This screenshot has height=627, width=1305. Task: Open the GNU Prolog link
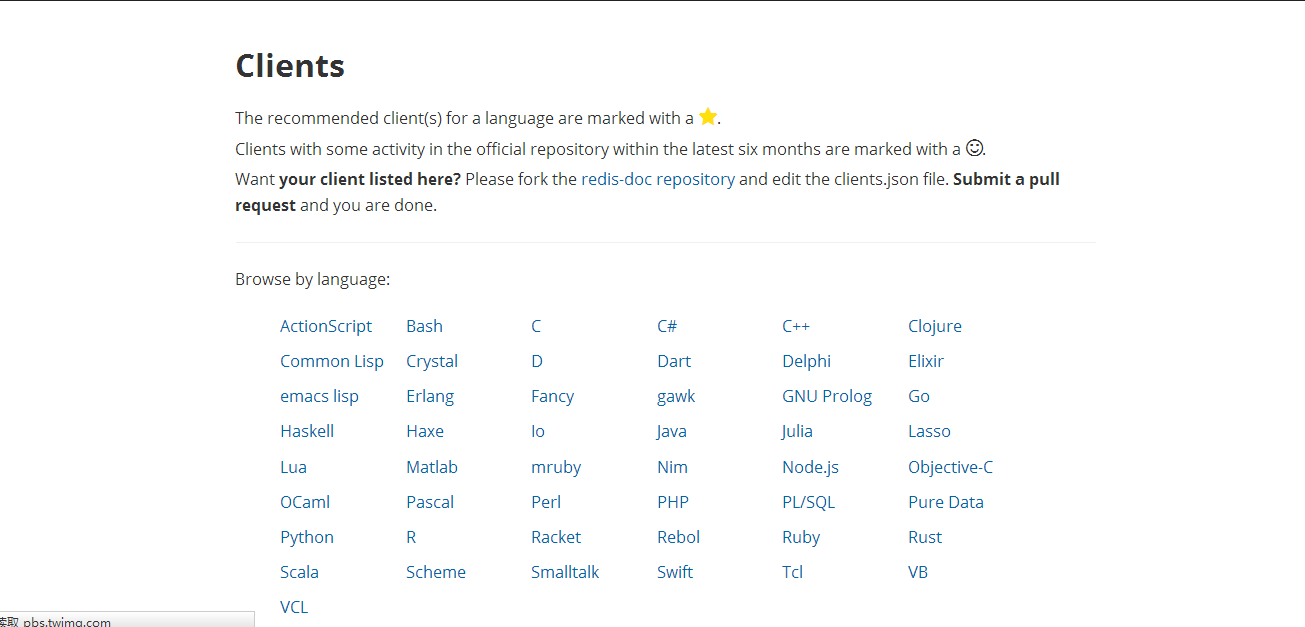pos(827,396)
